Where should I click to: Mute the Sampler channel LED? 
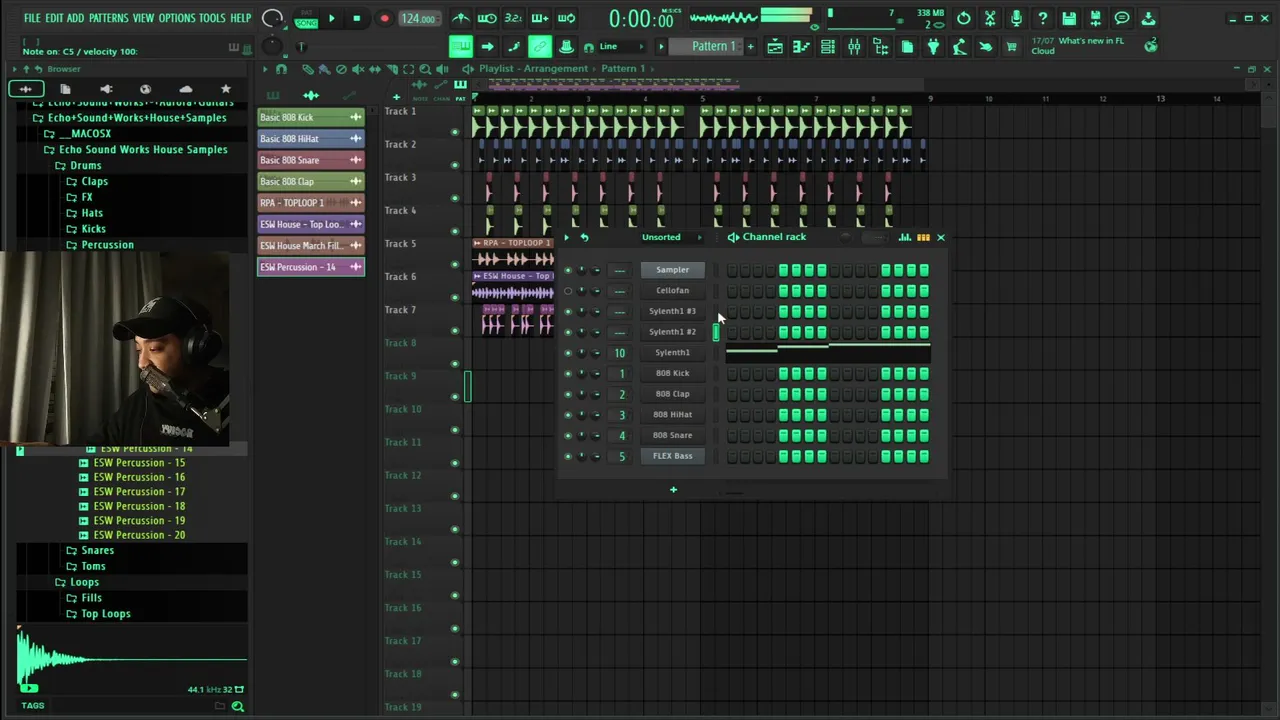point(568,270)
